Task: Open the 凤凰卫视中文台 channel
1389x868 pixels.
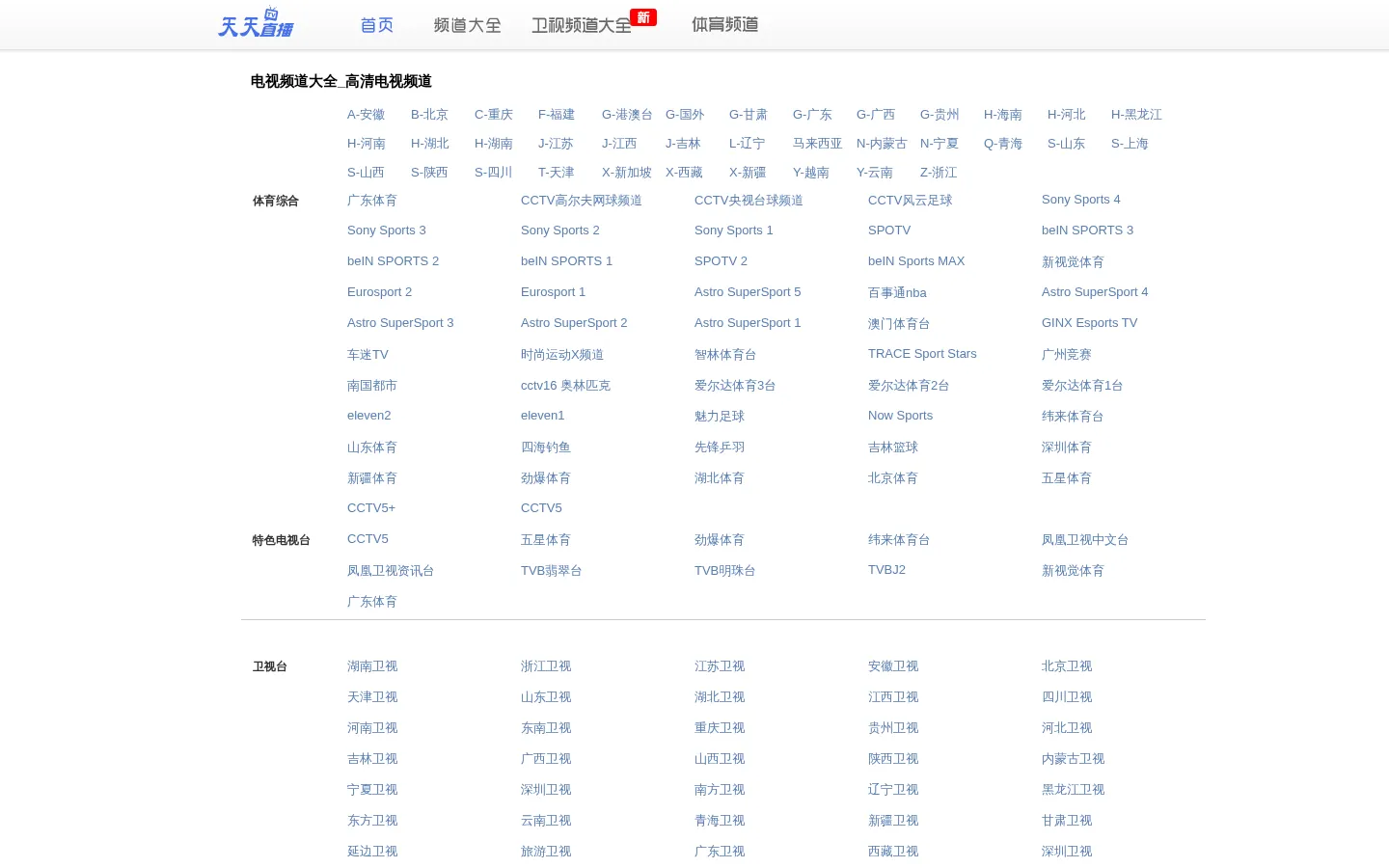Action: pyautogui.click(x=1085, y=540)
